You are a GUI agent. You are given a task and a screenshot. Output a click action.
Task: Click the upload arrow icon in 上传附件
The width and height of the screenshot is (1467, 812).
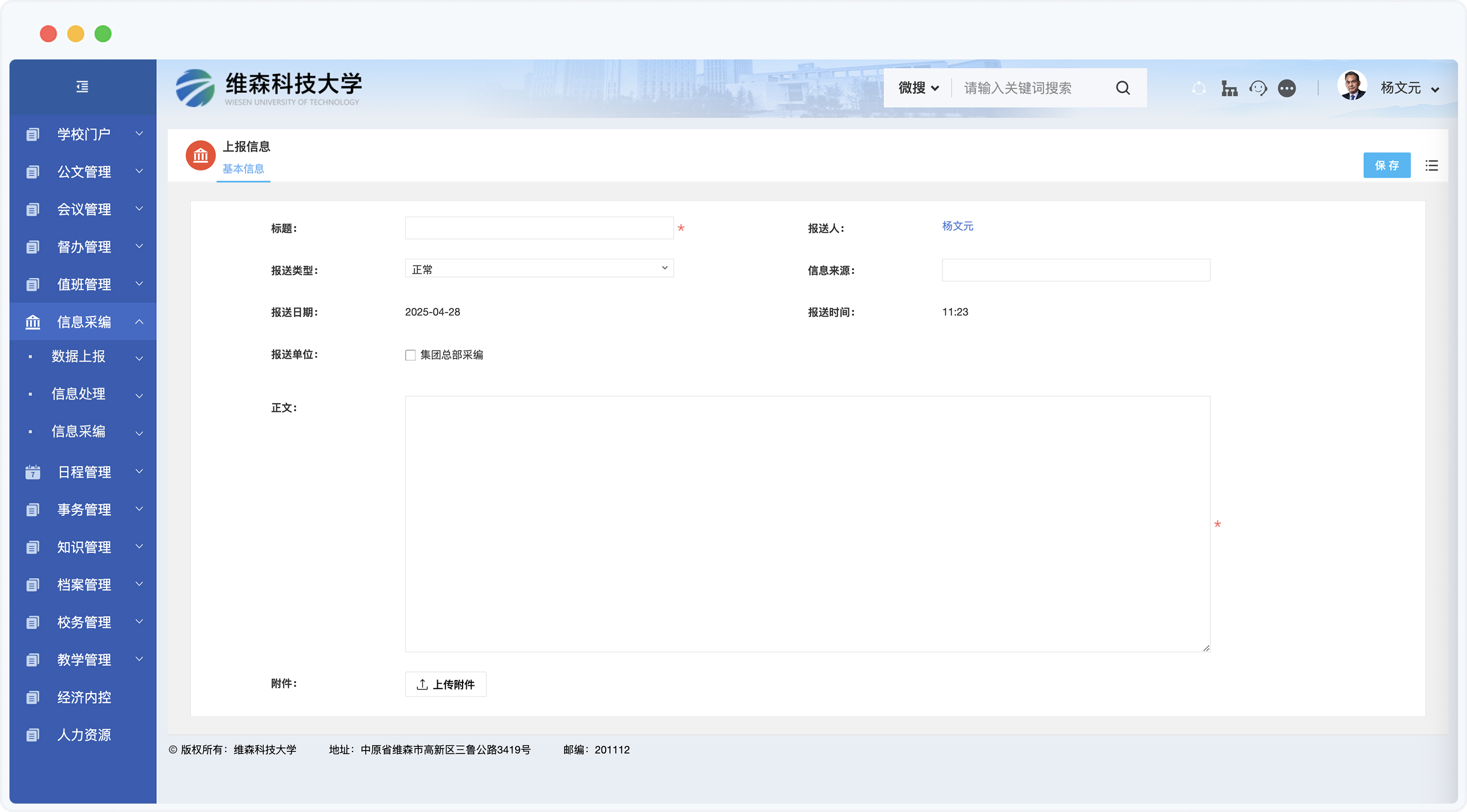pyautogui.click(x=422, y=685)
